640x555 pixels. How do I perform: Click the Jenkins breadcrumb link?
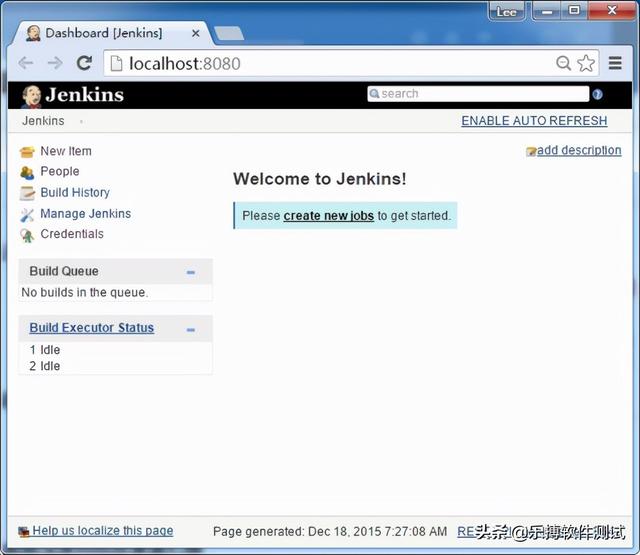43,121
